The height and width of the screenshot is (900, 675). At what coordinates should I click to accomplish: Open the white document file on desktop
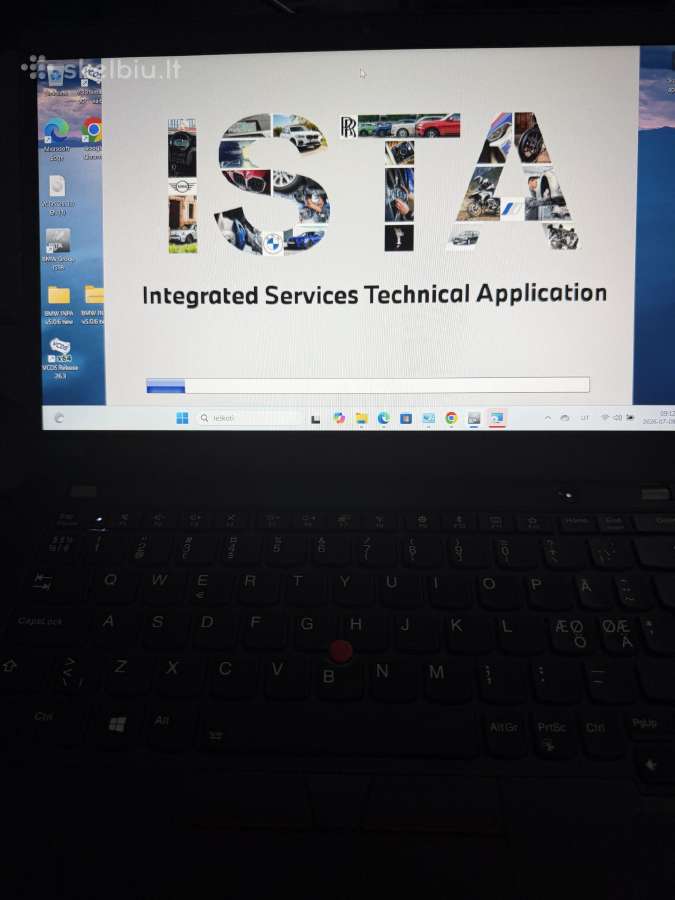coord(57,195)
